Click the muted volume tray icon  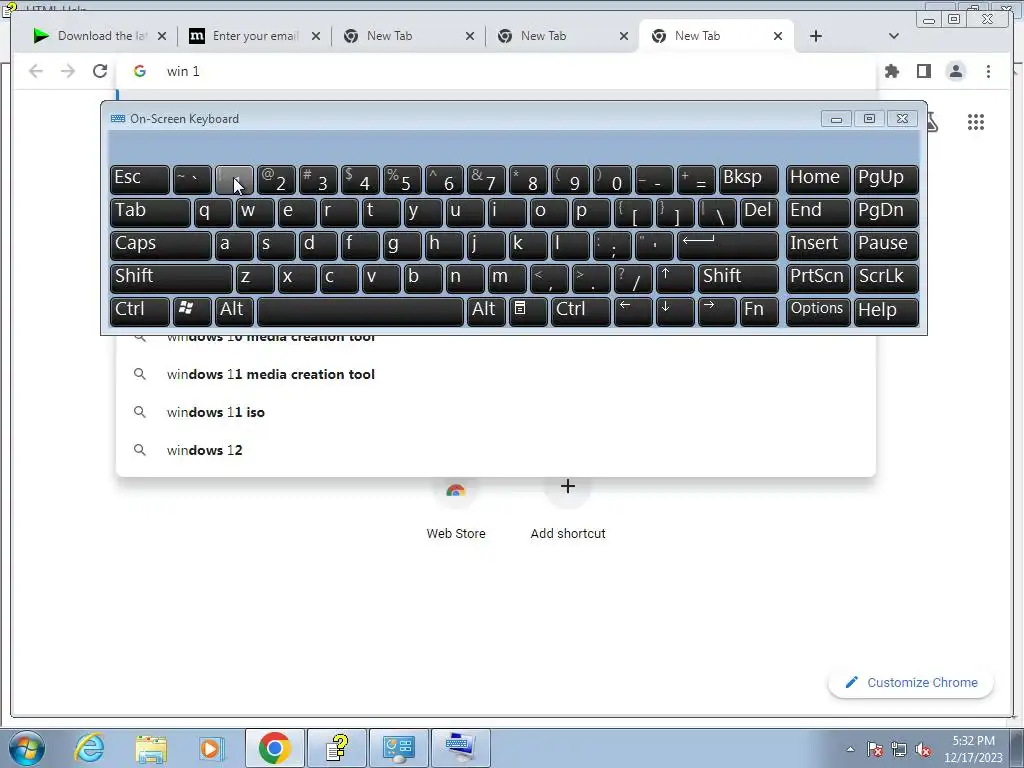coord(923,750)
